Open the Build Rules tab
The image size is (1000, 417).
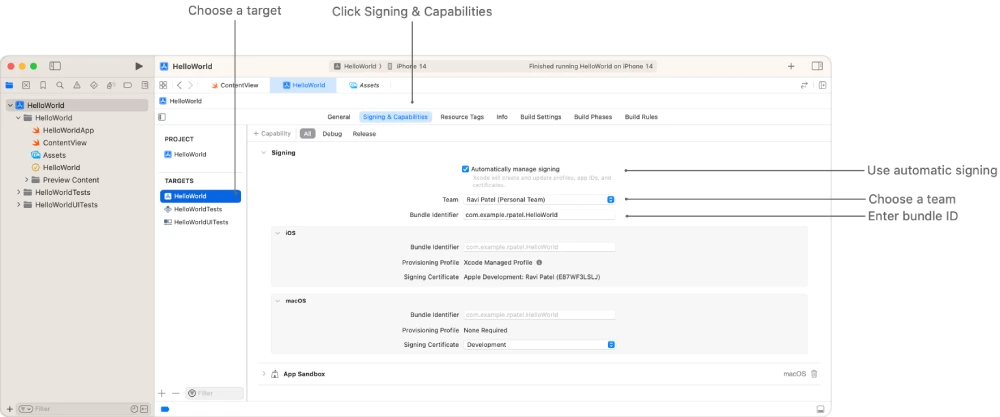641,117
